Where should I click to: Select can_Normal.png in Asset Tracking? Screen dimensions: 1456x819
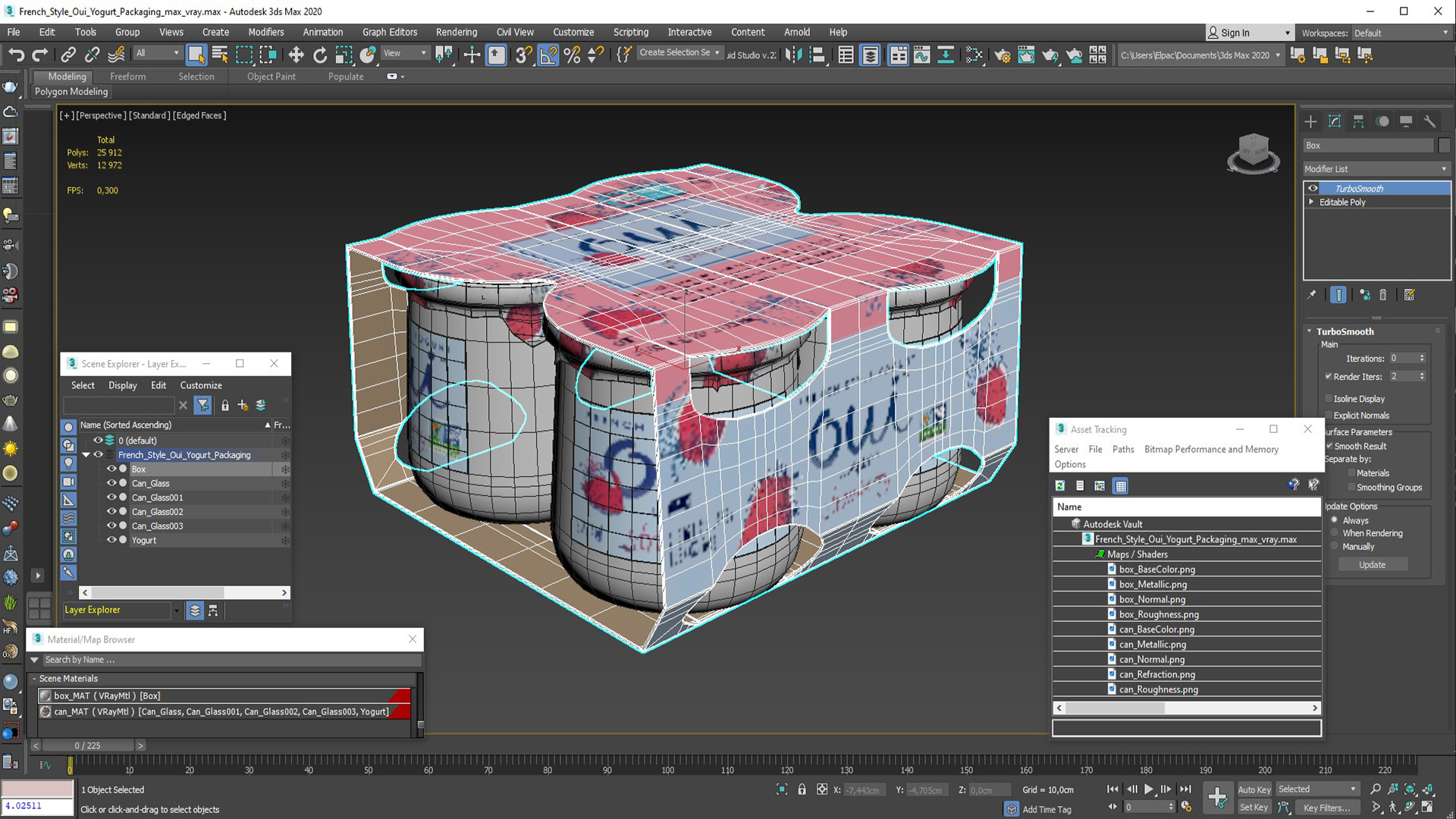[x=1151, y=660]
